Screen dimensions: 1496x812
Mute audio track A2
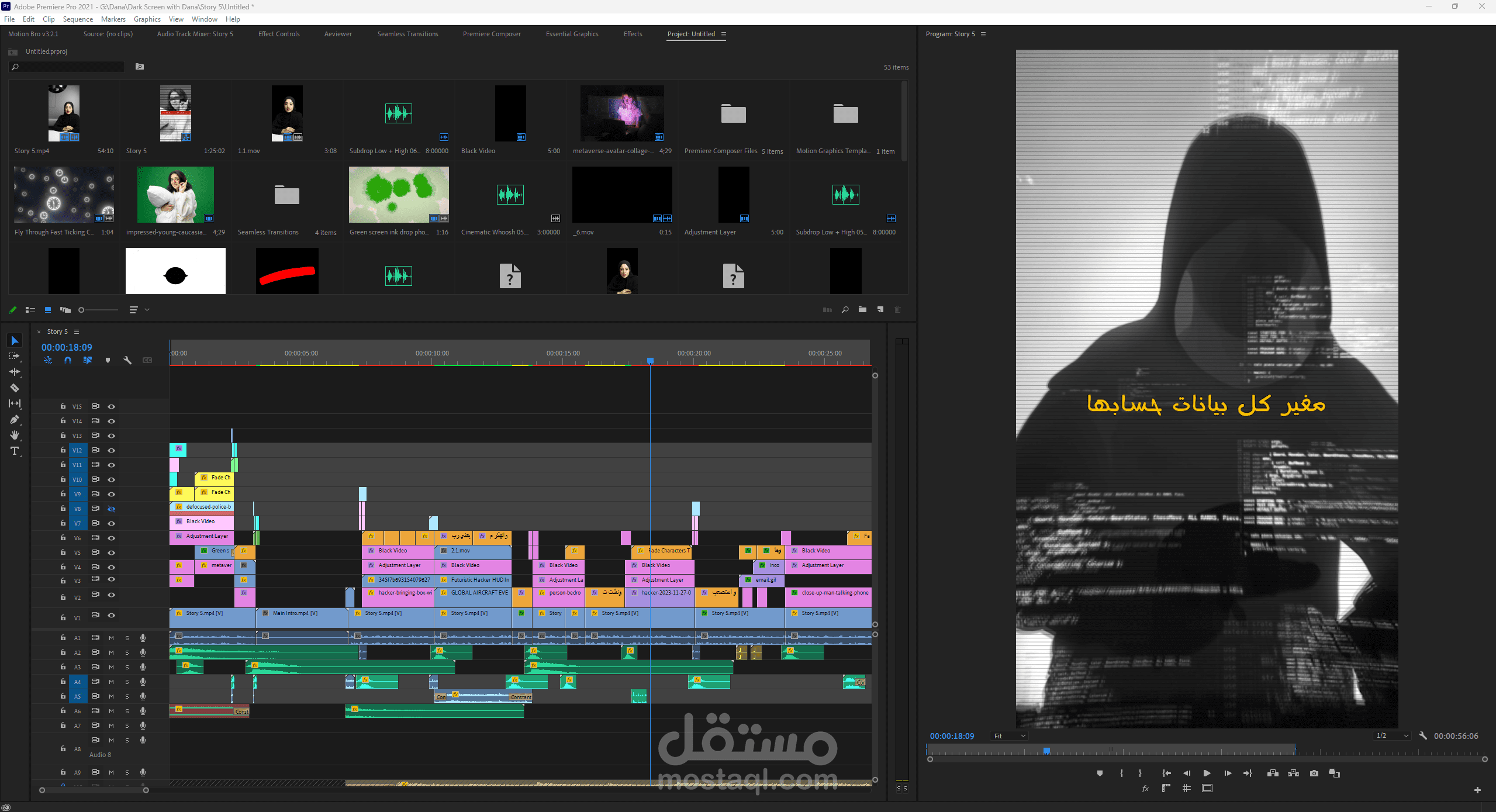(x=111, y=652)
